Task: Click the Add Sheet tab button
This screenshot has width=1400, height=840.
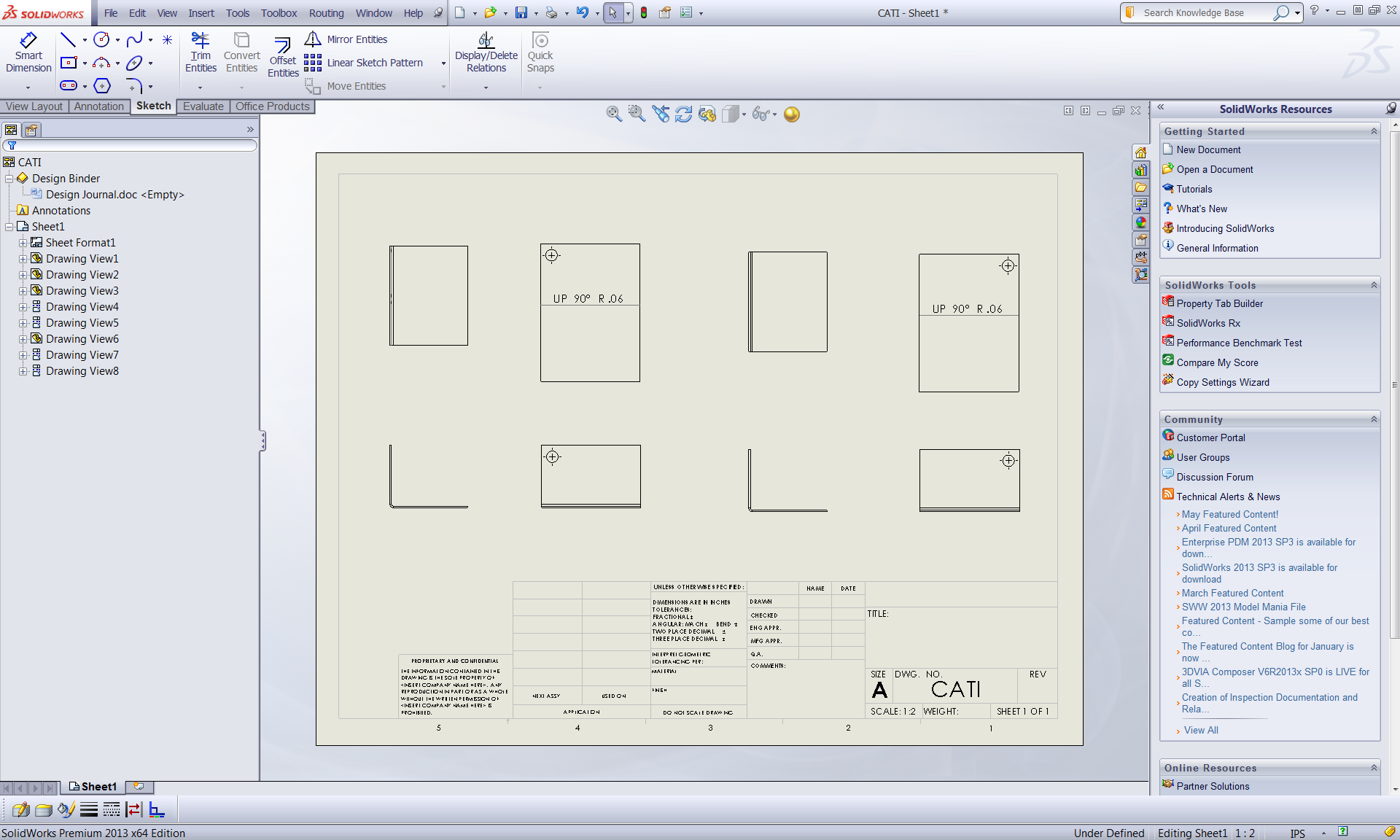Action: coord(139,786)
